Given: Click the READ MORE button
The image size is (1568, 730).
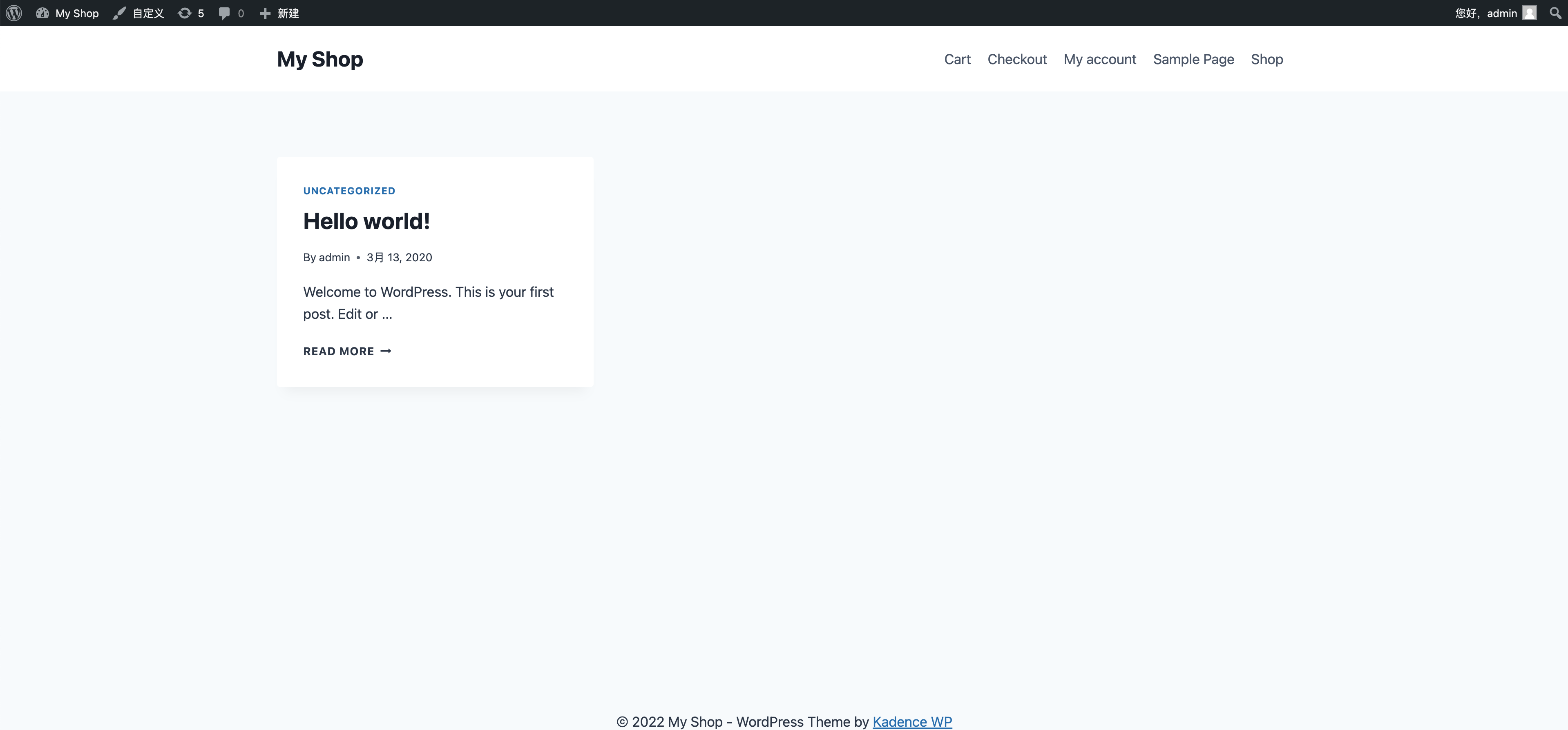Looking at the screenshot, I should [338, 351].
